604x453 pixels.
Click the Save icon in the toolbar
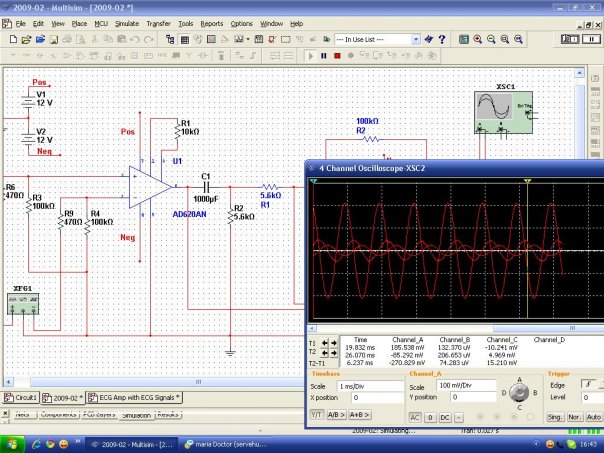(x=53, y=39)
